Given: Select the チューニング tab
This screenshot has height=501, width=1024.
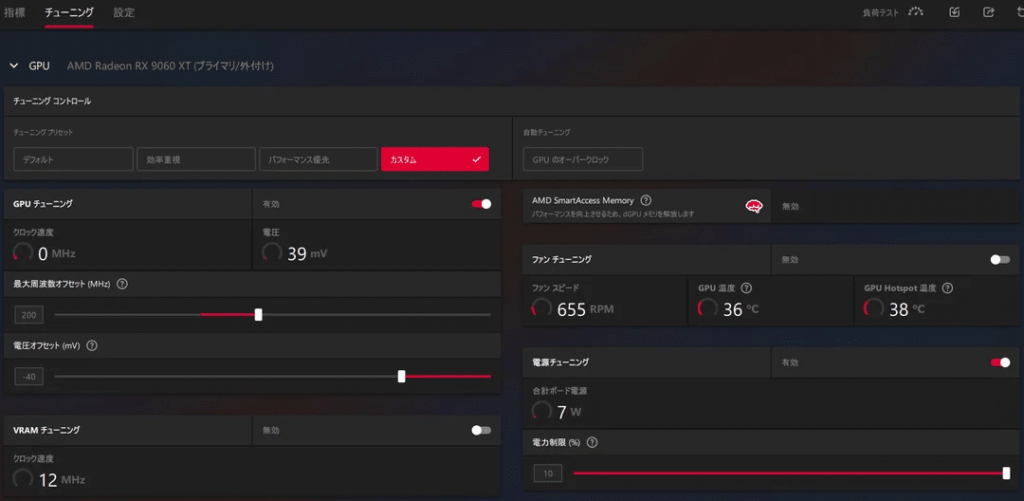Looking at the screenshot, I should (69, 12).
